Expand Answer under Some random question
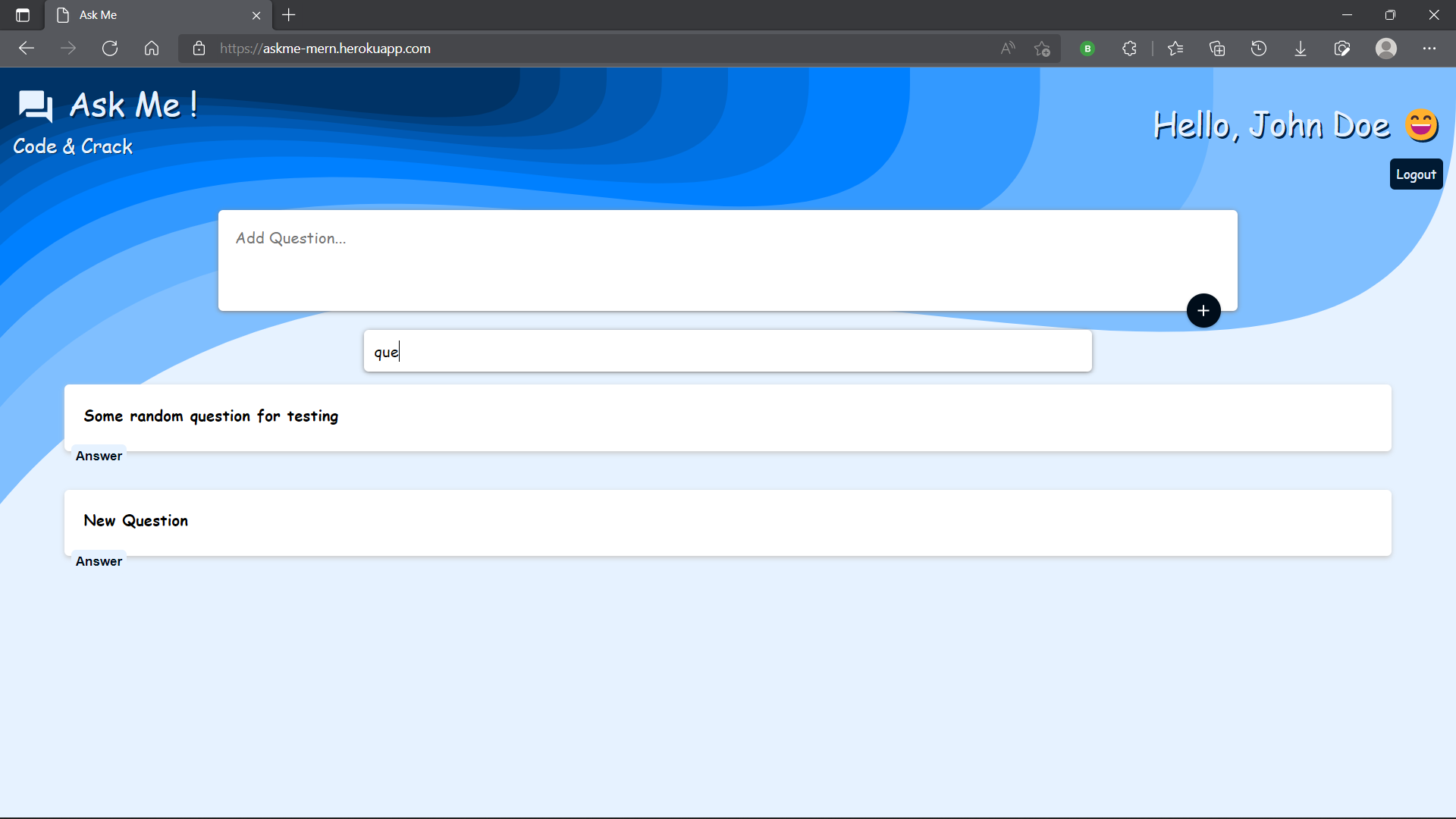The image size is (1456, 819). click(99, 456)
